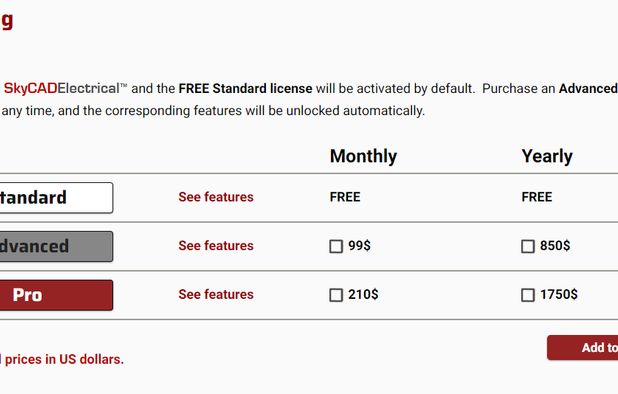Click the Monthly column heading
618x394 pixels.
(x=363, y=156)
